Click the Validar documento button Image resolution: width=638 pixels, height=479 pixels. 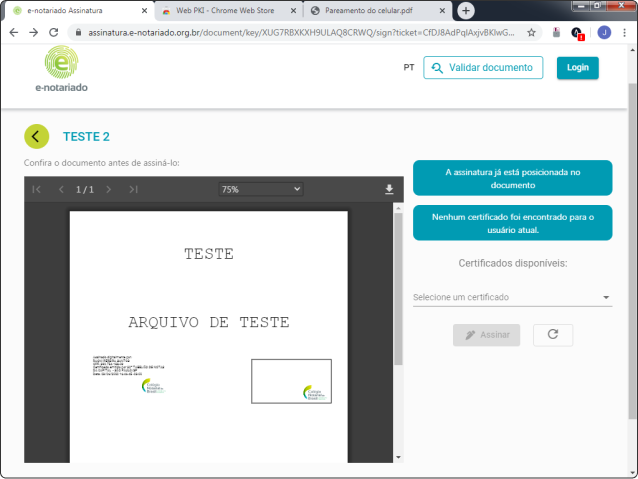[483, 68]
